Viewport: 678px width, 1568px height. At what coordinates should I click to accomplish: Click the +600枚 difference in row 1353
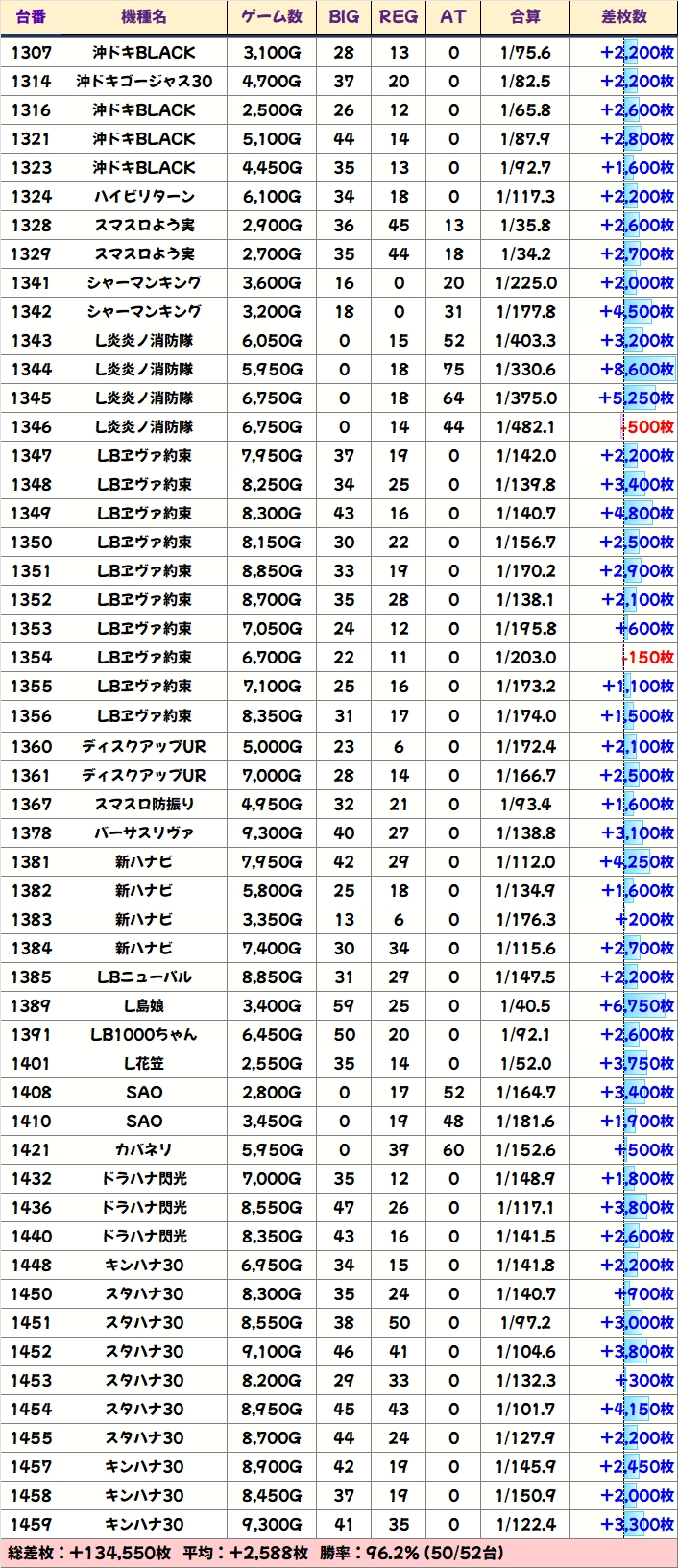(645, 628)
